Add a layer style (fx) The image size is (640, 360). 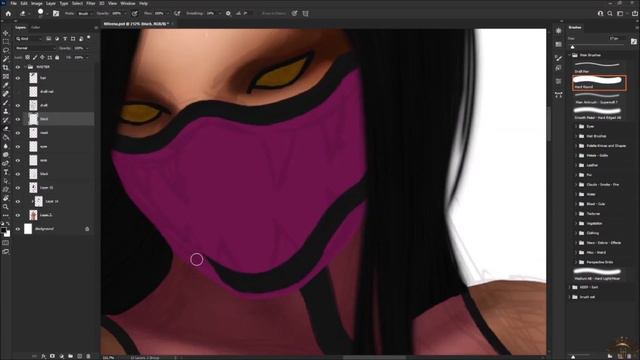tap(43, 356)
